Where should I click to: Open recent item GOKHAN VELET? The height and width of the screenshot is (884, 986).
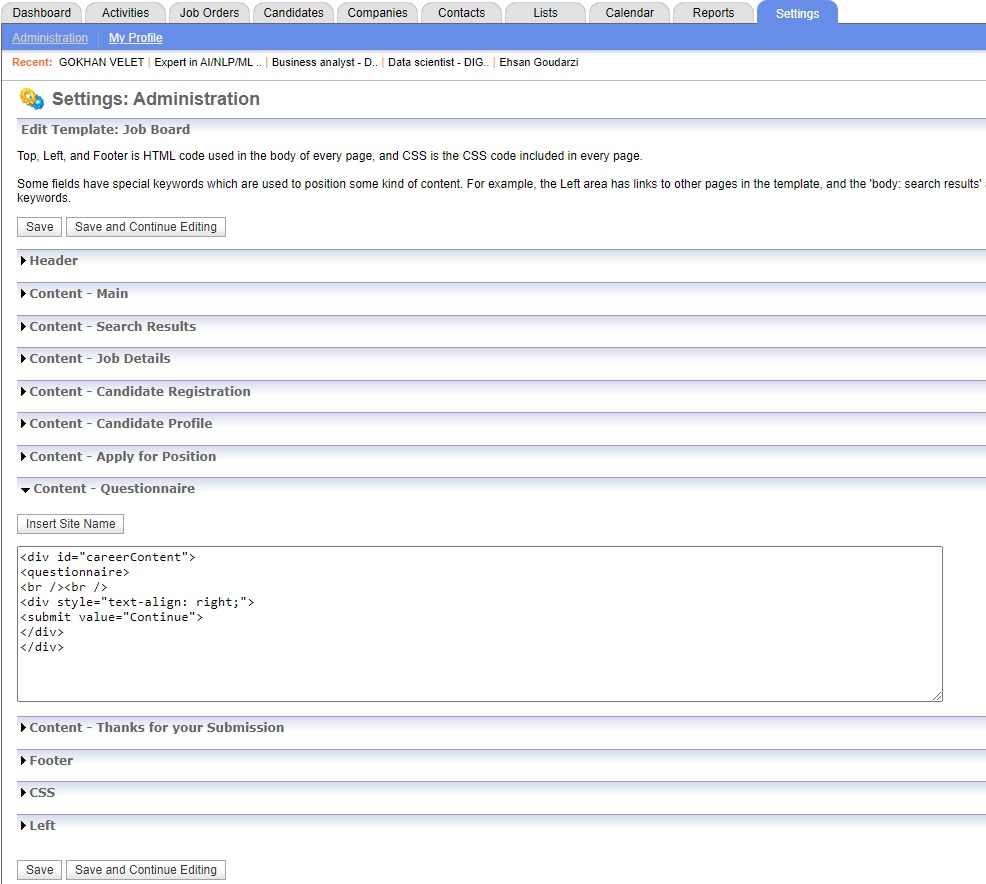[101, 62]
